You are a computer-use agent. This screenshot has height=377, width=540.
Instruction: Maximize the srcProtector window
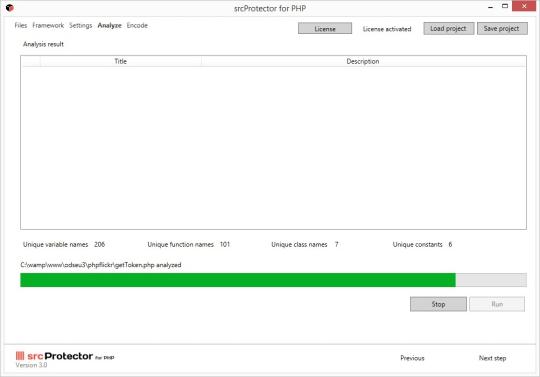pos(505,6)
